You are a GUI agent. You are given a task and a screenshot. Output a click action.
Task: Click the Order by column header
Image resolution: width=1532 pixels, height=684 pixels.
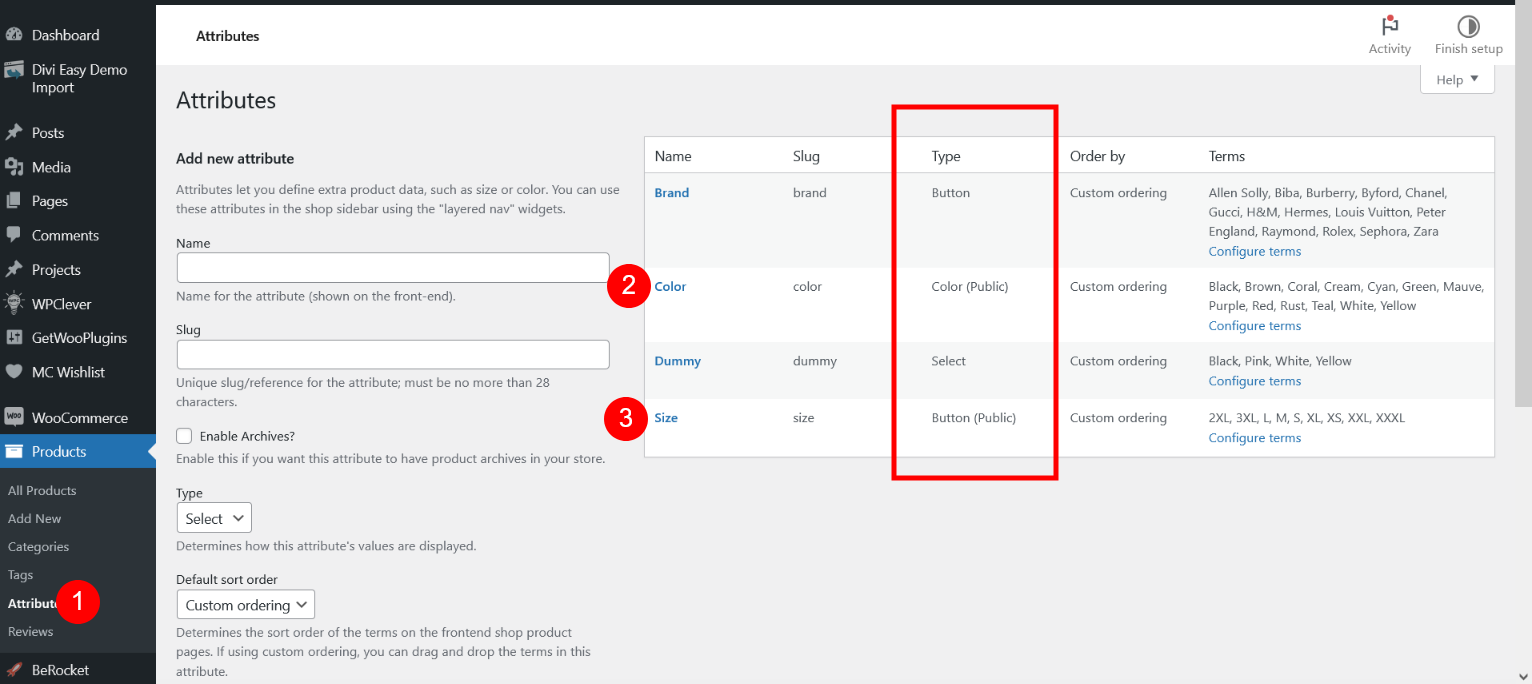coord(1097,156)
